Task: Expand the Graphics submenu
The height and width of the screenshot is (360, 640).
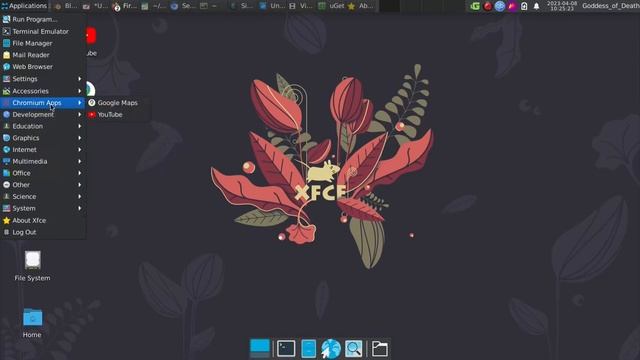Action: click(x=43, y=138)
